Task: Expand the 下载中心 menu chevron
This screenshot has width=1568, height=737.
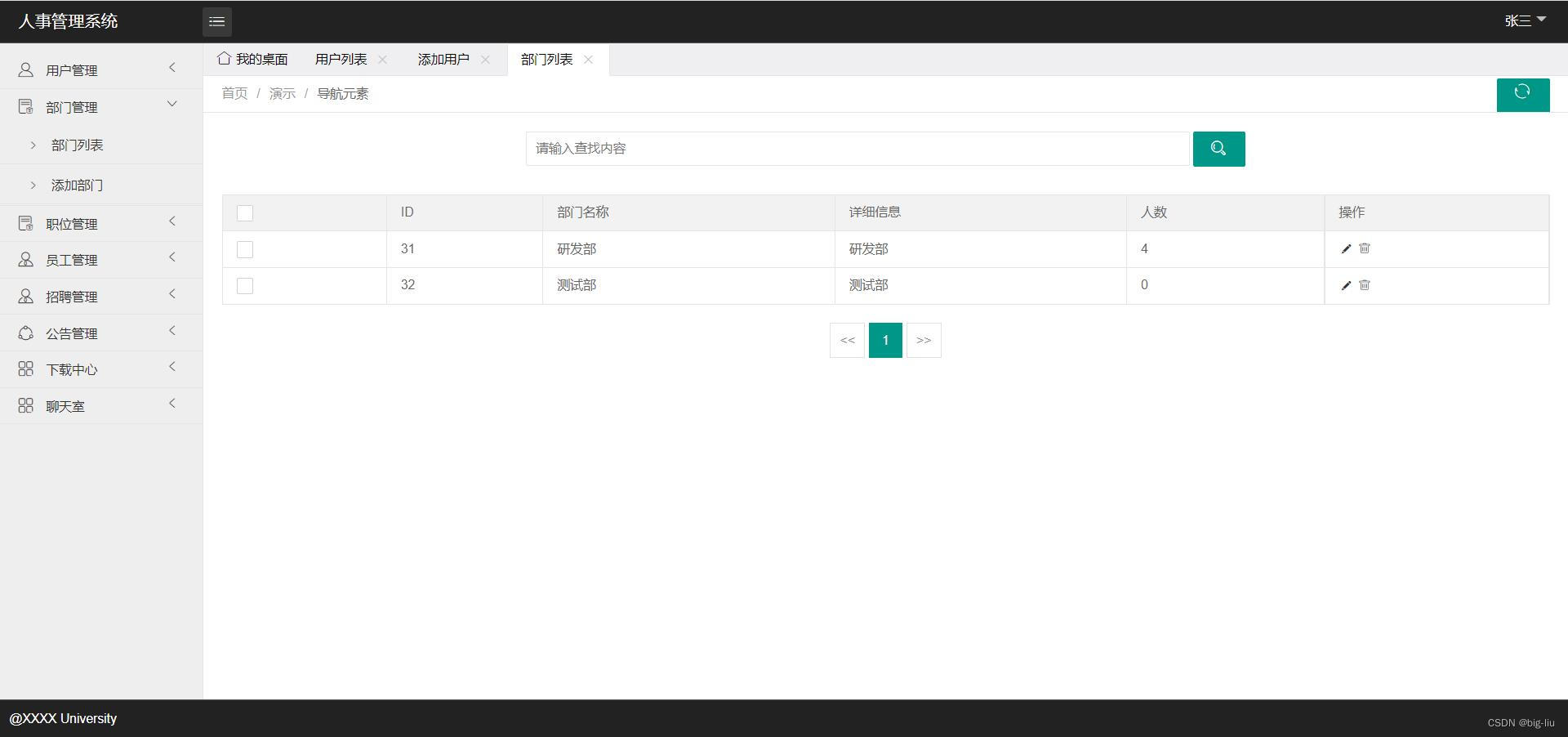Action: [x=172, y=367]
